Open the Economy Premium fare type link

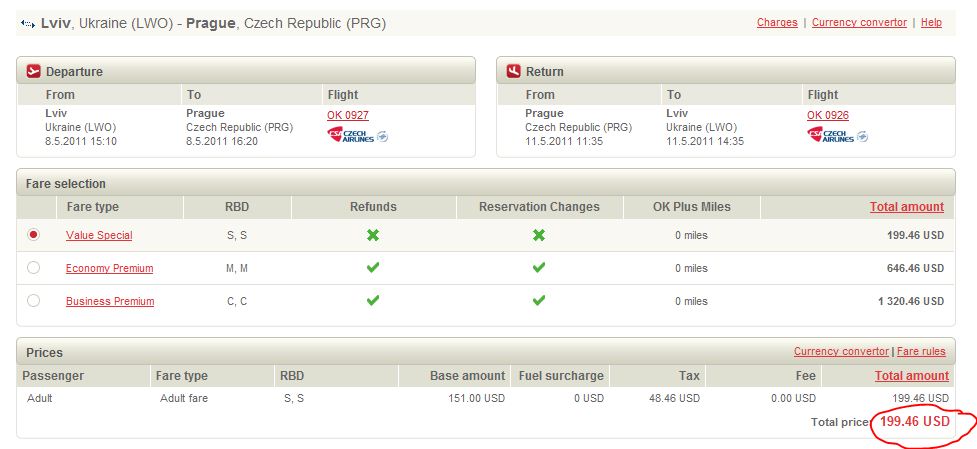pyautogui.click(x=109, y=268)
